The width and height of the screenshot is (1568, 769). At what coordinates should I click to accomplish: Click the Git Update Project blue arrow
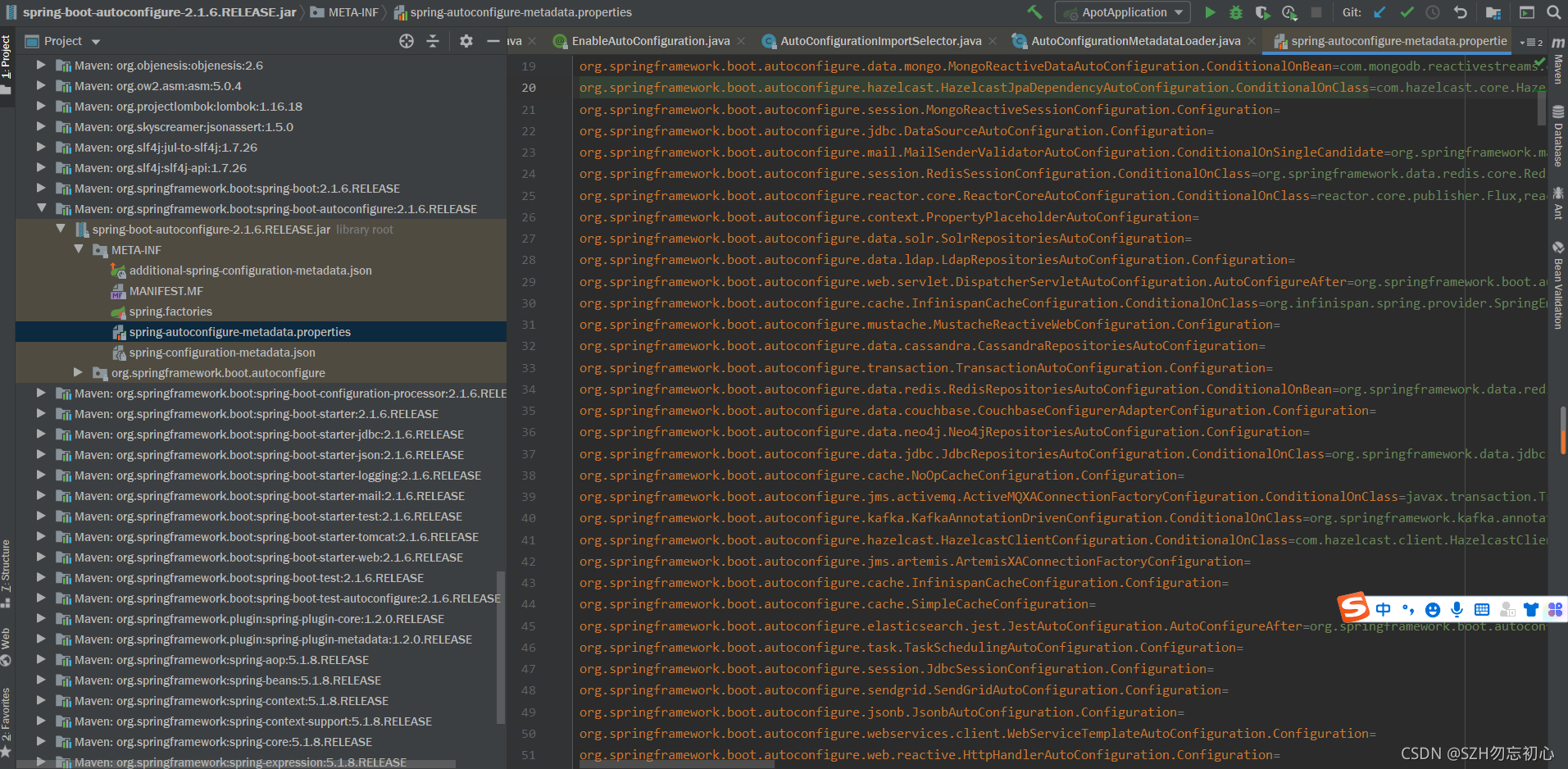1379,12
